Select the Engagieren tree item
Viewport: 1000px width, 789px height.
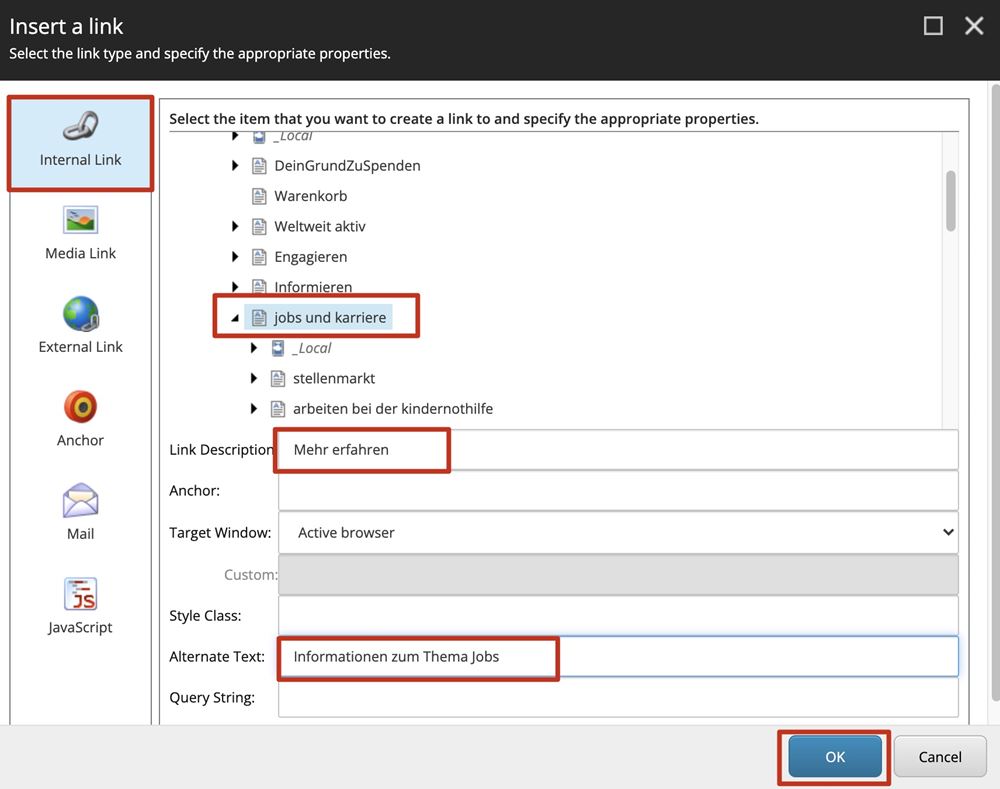[310, 257]
